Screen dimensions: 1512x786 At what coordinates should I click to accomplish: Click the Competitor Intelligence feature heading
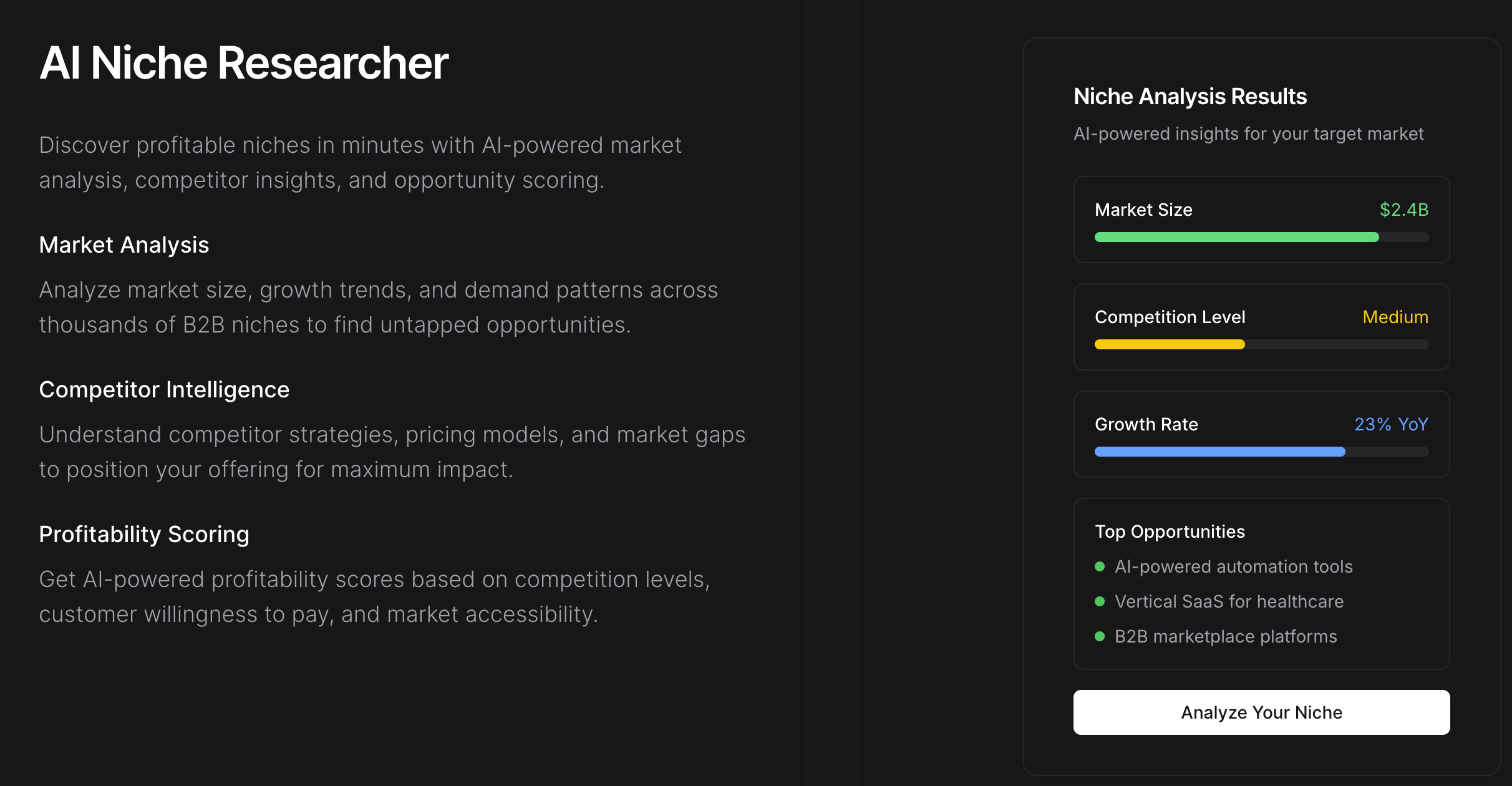(164, 390)
